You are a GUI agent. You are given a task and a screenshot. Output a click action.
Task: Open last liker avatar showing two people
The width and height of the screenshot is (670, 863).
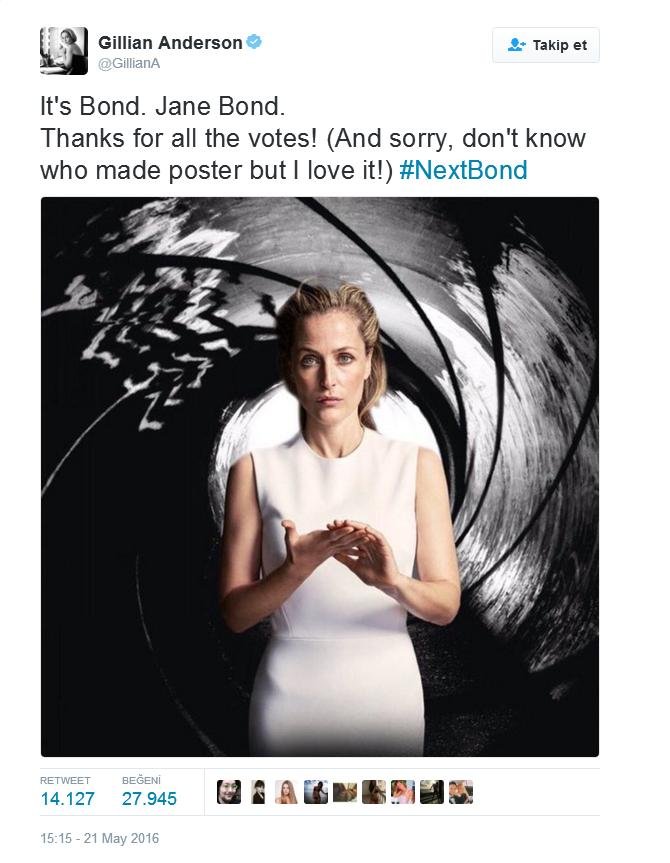461,792
